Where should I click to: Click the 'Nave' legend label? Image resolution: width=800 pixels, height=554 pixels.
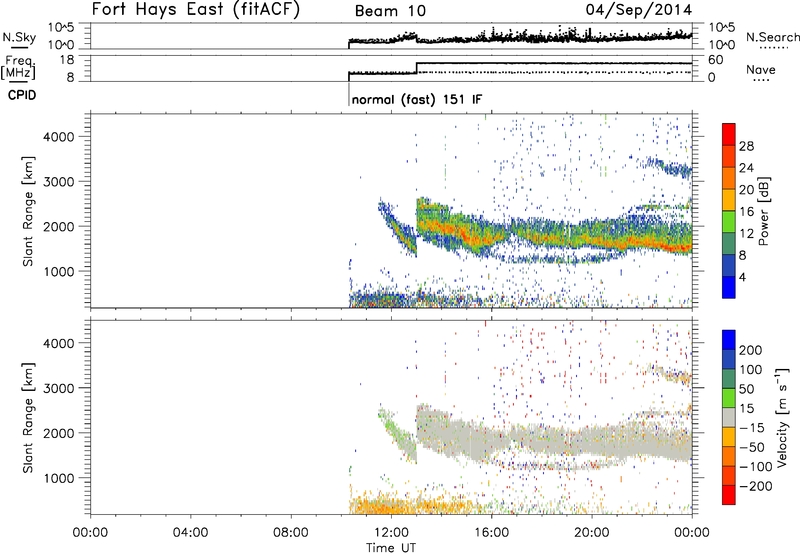[x=761, y=70]
